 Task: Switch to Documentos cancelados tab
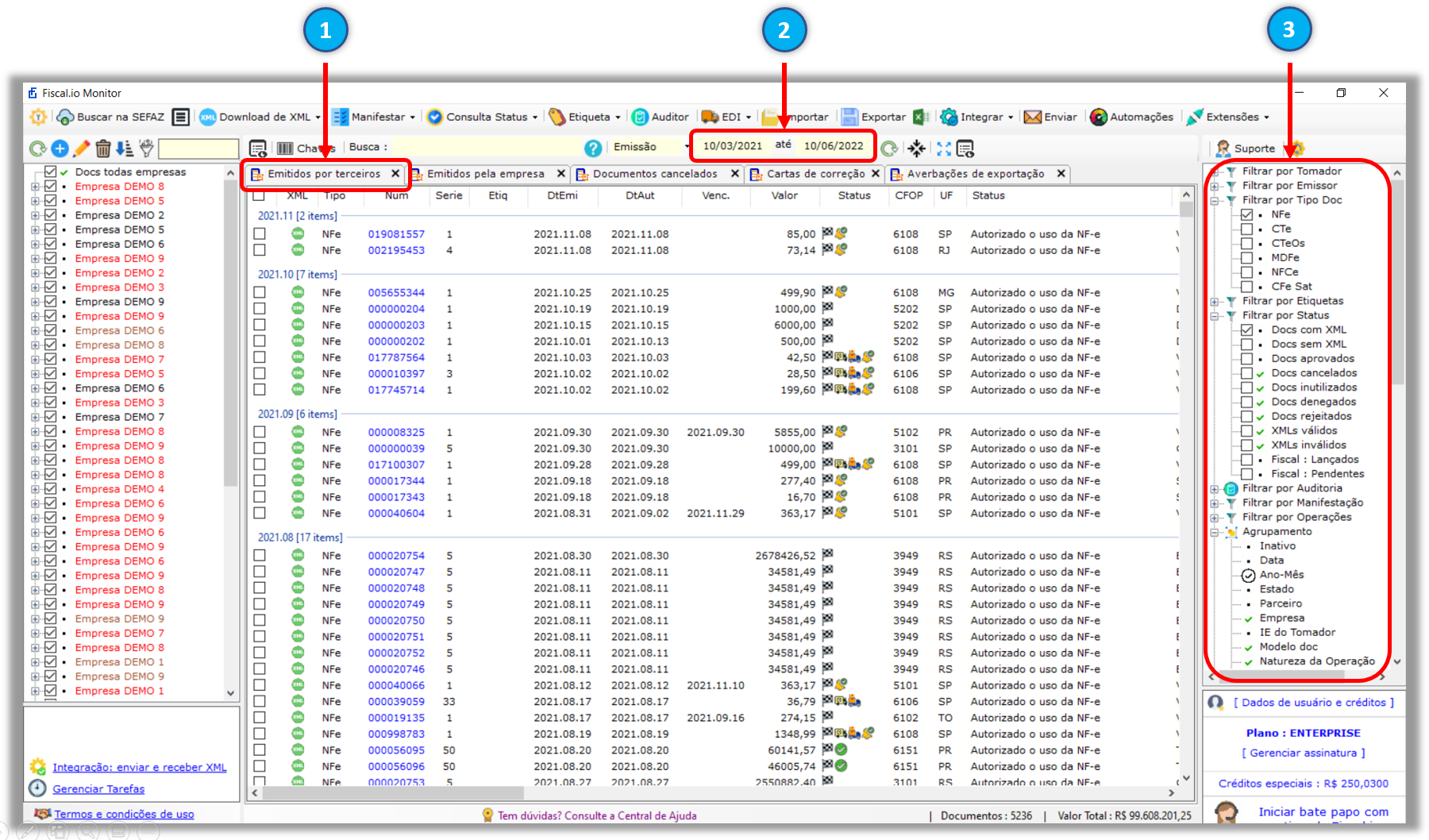tap(654, 174)
